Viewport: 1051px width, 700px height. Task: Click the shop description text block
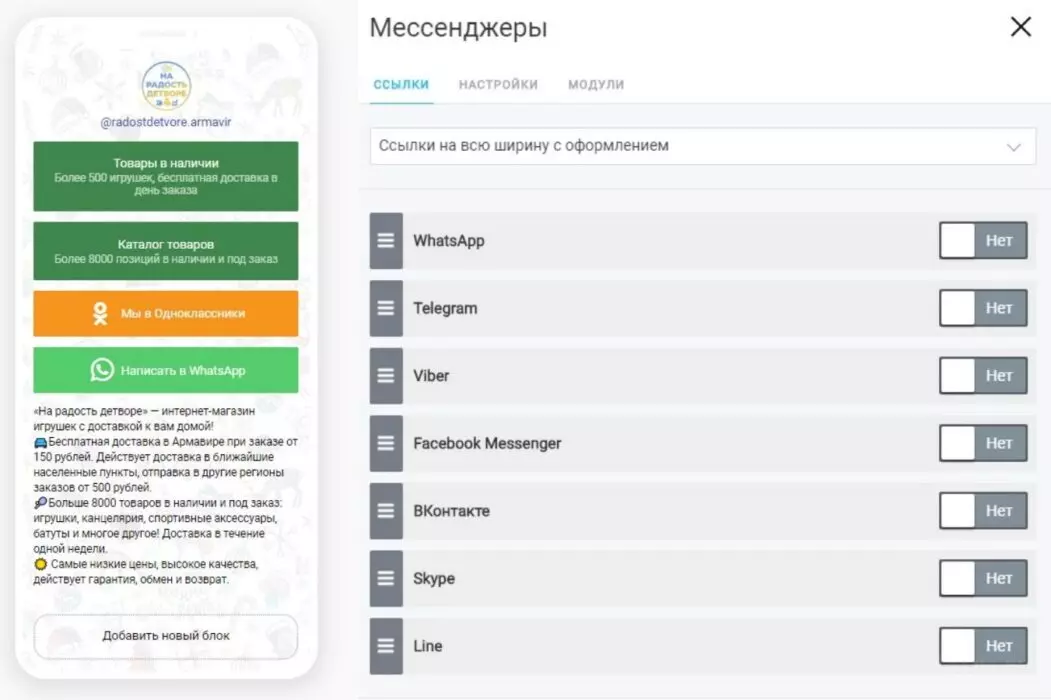point(166,495)
